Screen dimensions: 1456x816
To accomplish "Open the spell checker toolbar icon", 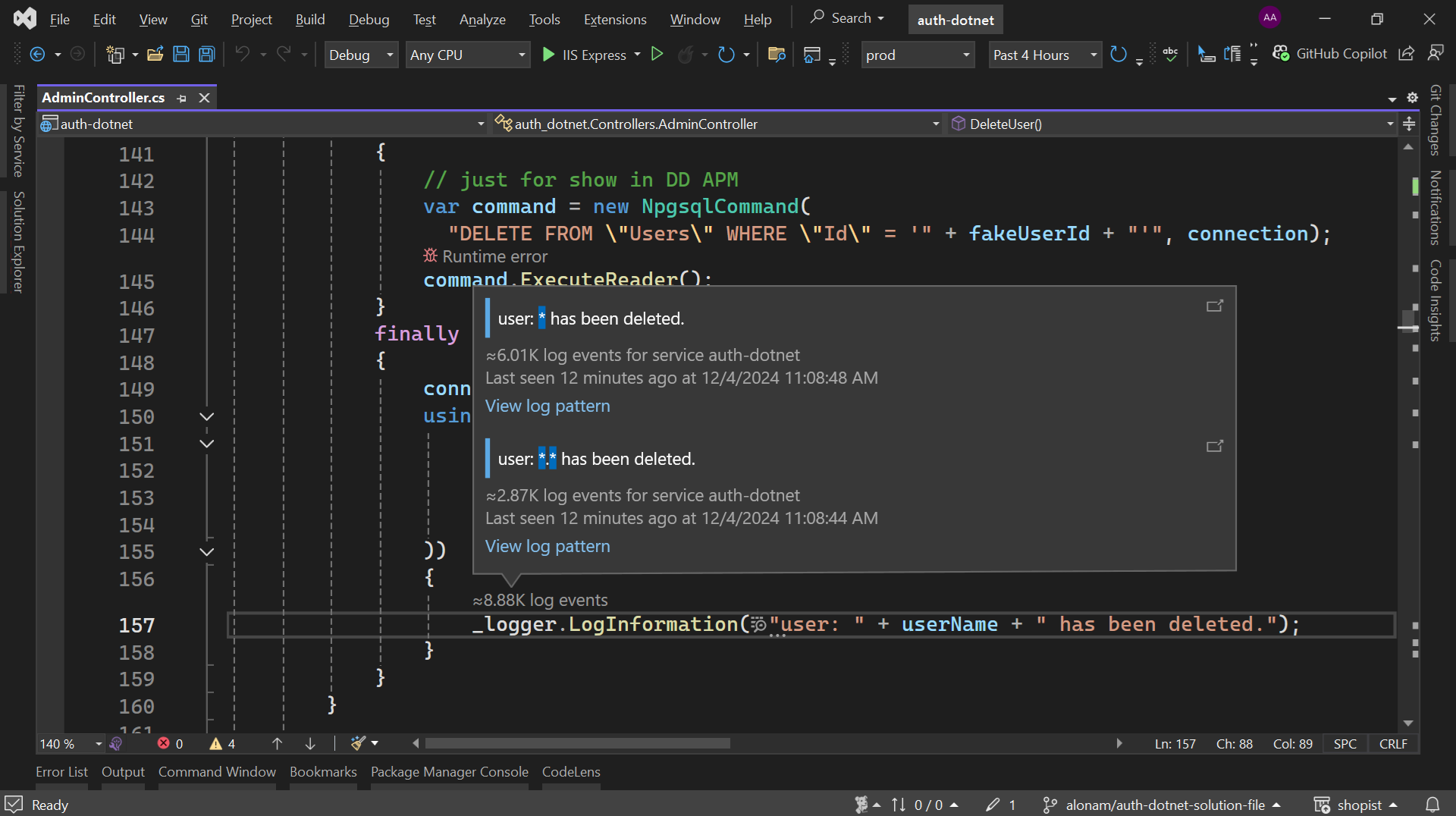I will click(x=1171, y=54).
